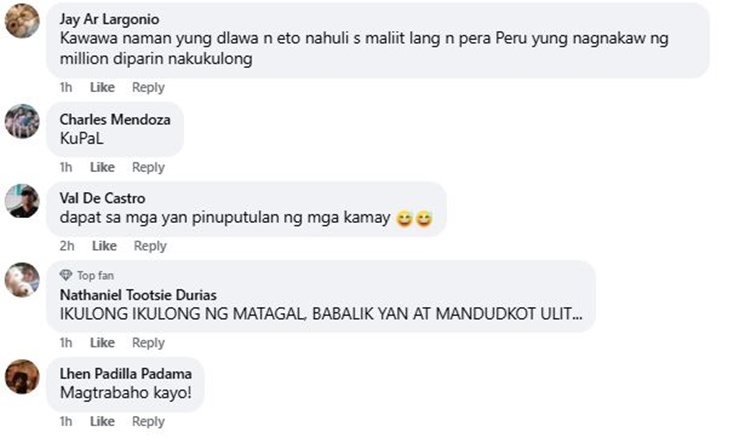Open Lhen Padilla Padama's profile picture

[22, 377]
